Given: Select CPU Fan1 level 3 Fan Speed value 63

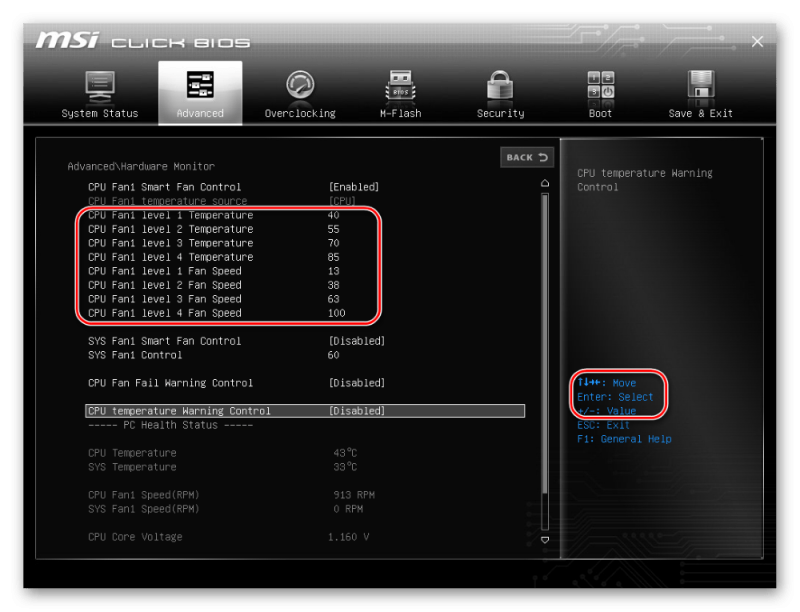Looking at the screenshot, I should pos(333,299).
